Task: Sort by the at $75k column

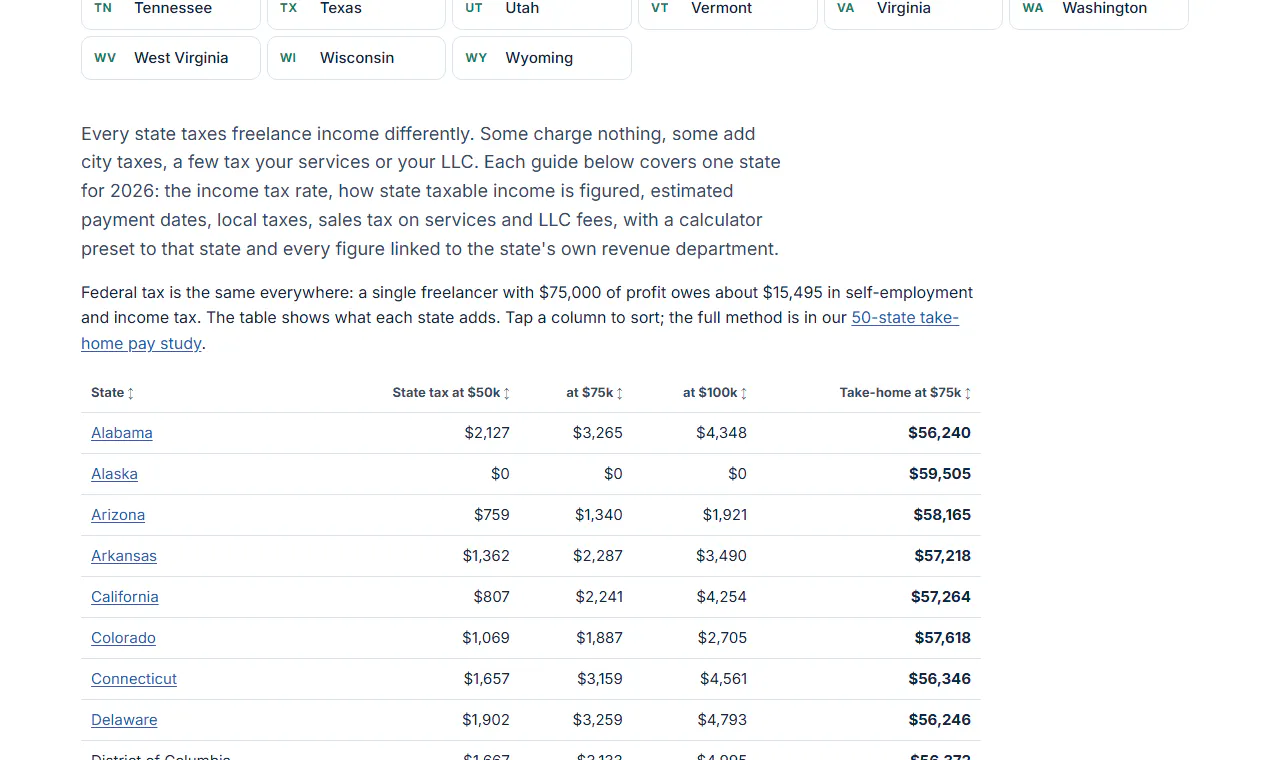Action: pos(595,393)
